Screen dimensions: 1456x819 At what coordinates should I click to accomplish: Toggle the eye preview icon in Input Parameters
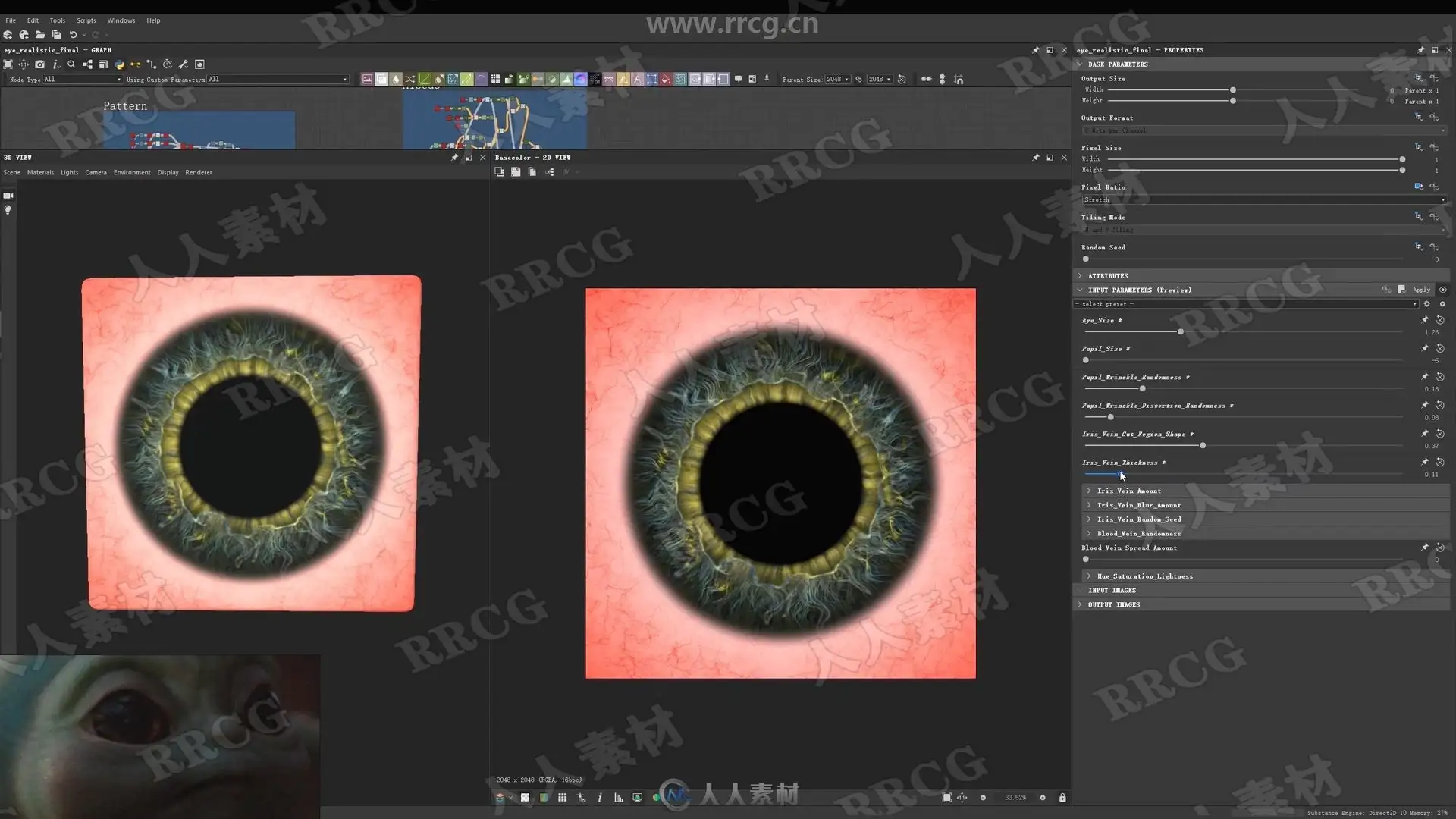[x=1442, y=290]
